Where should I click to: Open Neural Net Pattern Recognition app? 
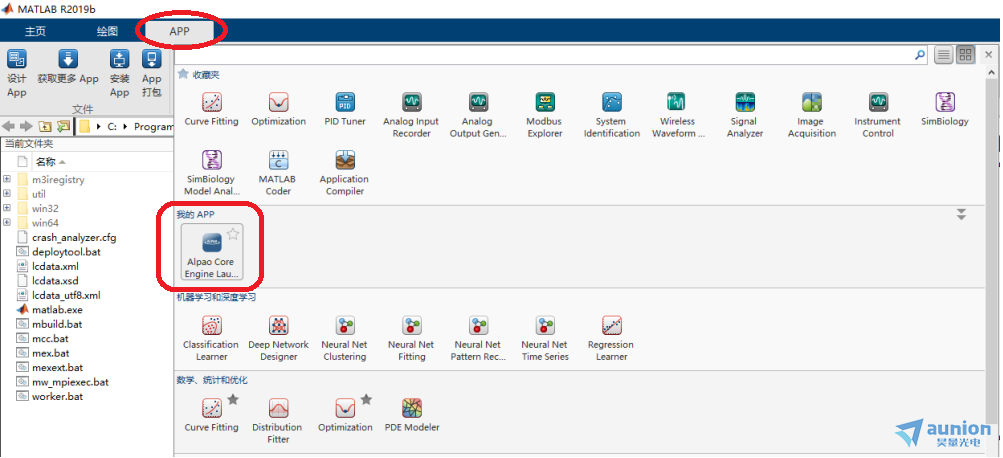coord(478,338)
